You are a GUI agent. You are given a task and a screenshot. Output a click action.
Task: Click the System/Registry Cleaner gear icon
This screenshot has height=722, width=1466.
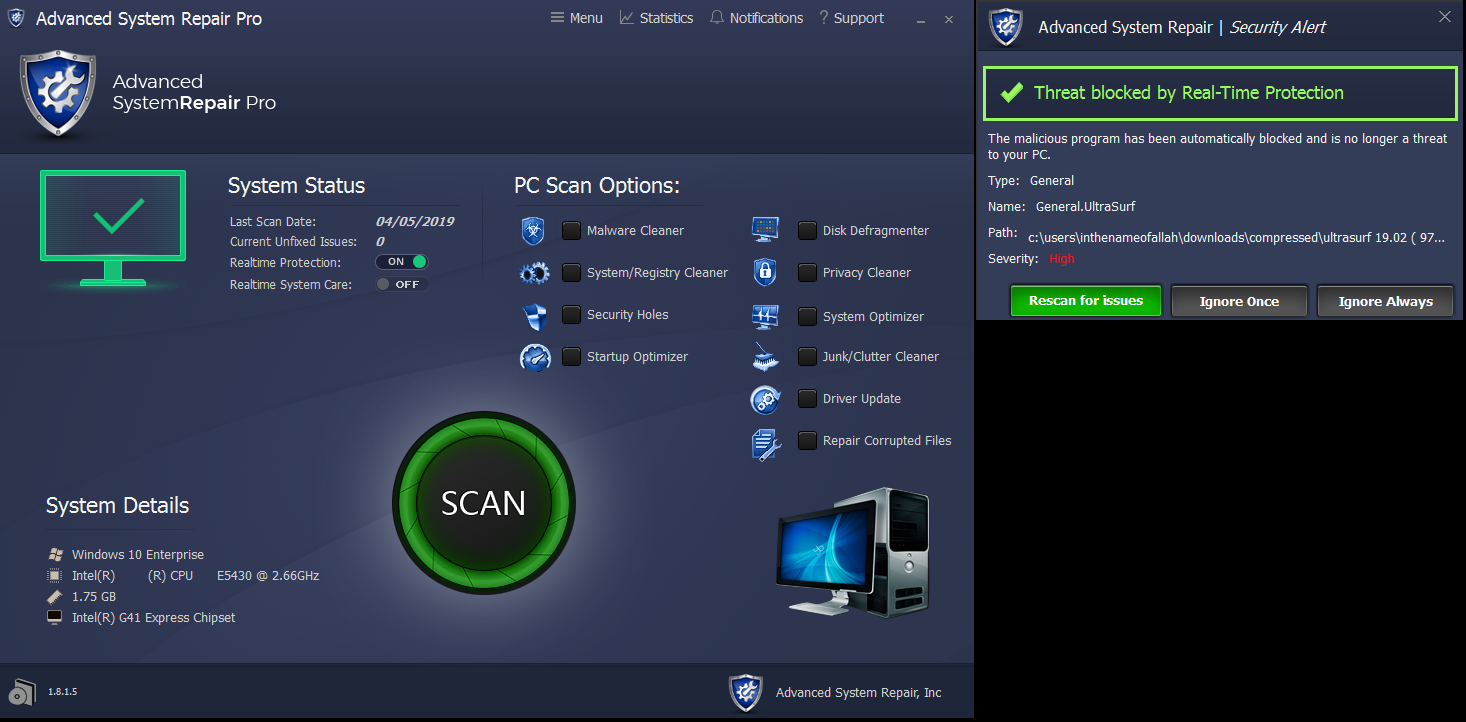[x=534, y=272]
